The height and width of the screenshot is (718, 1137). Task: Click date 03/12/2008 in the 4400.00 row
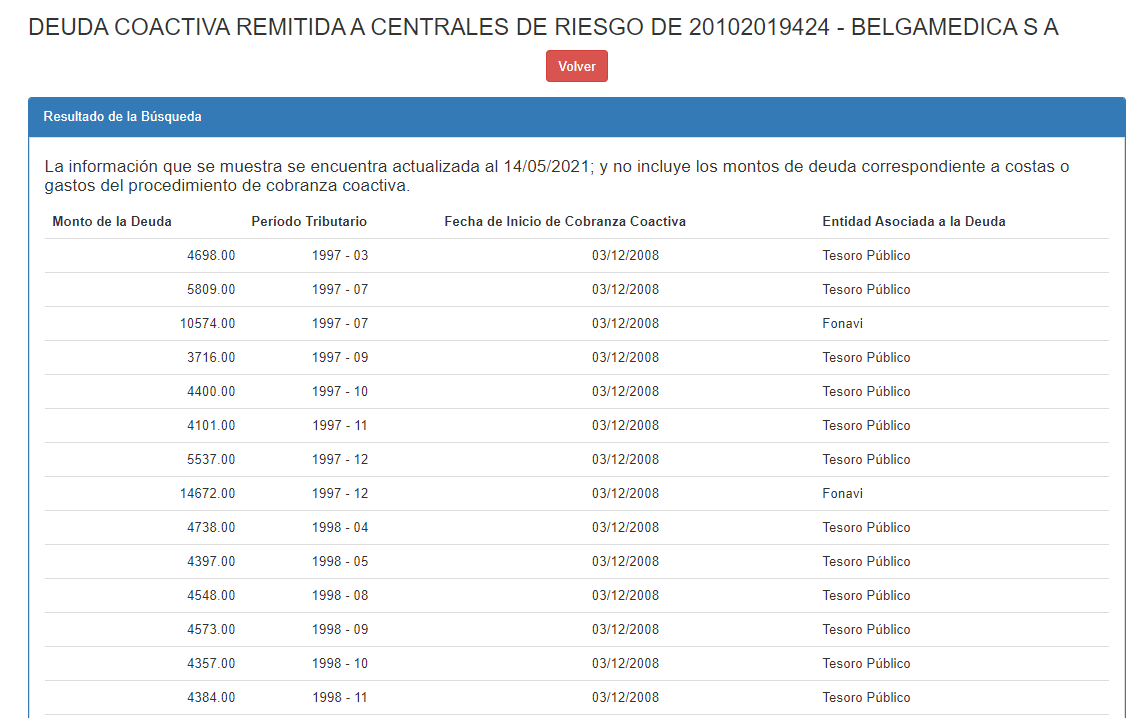625,392
